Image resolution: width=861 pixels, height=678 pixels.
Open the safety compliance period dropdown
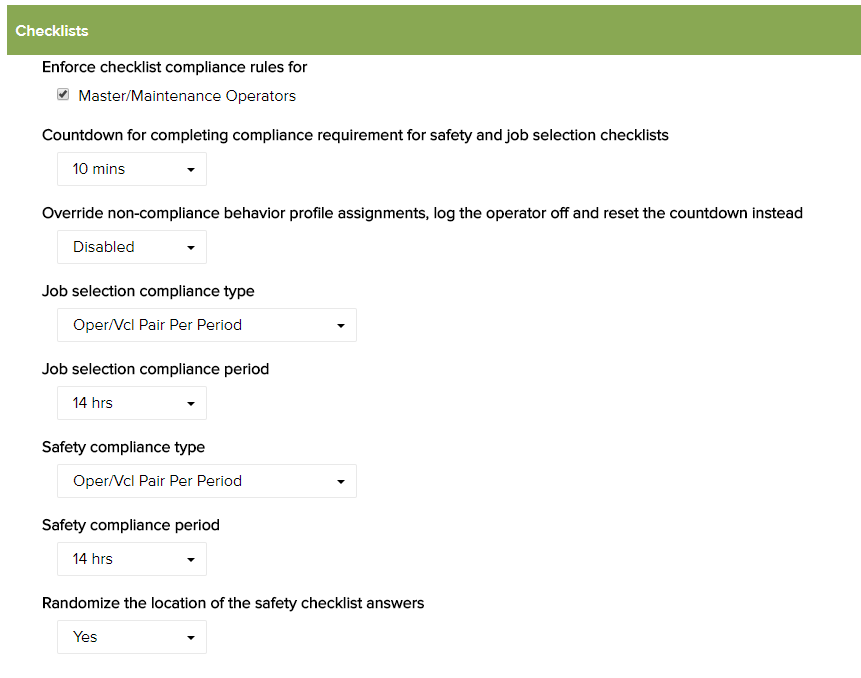pos(131,558)
